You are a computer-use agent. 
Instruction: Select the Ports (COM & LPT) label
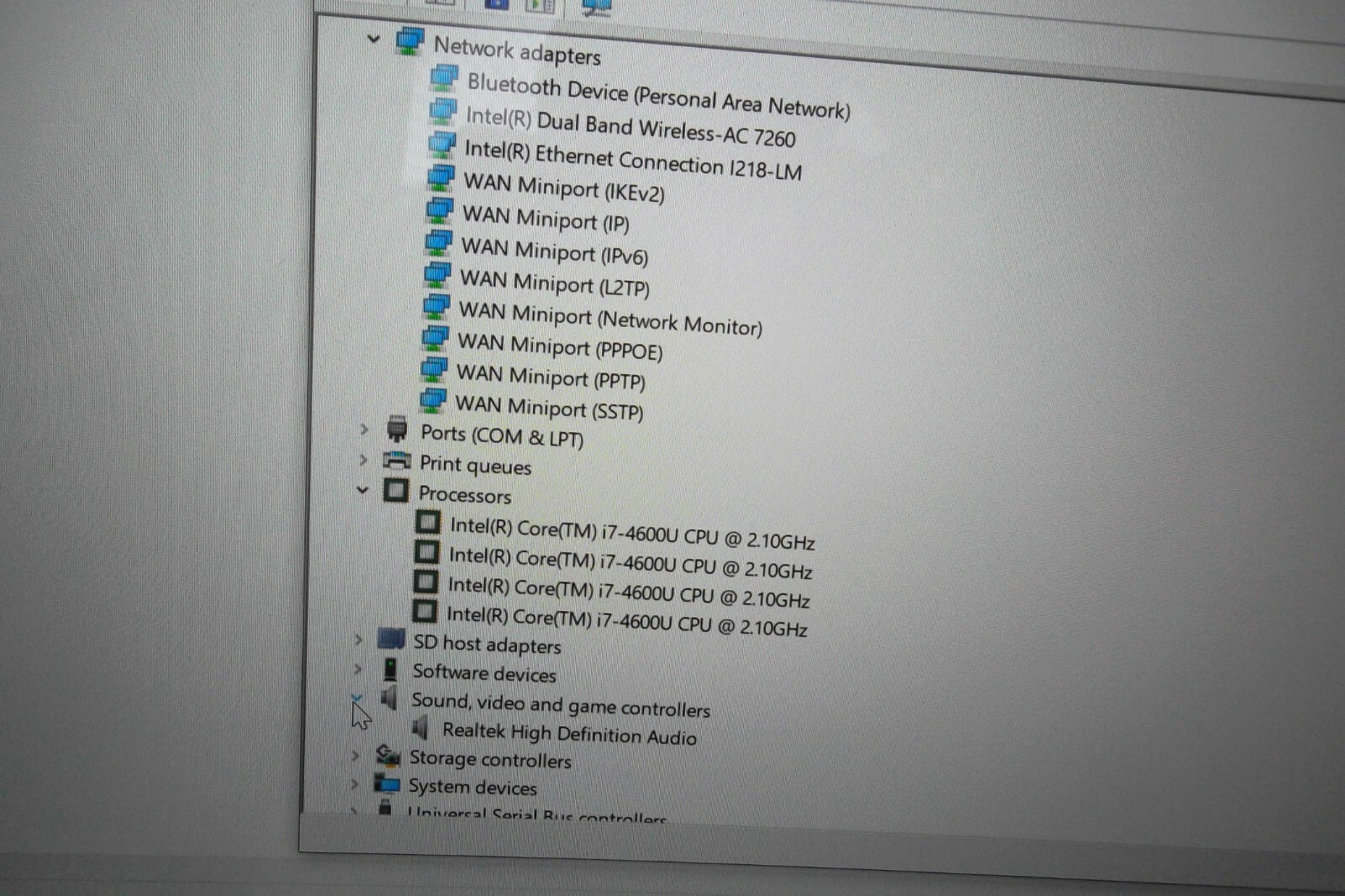[502, 435]
